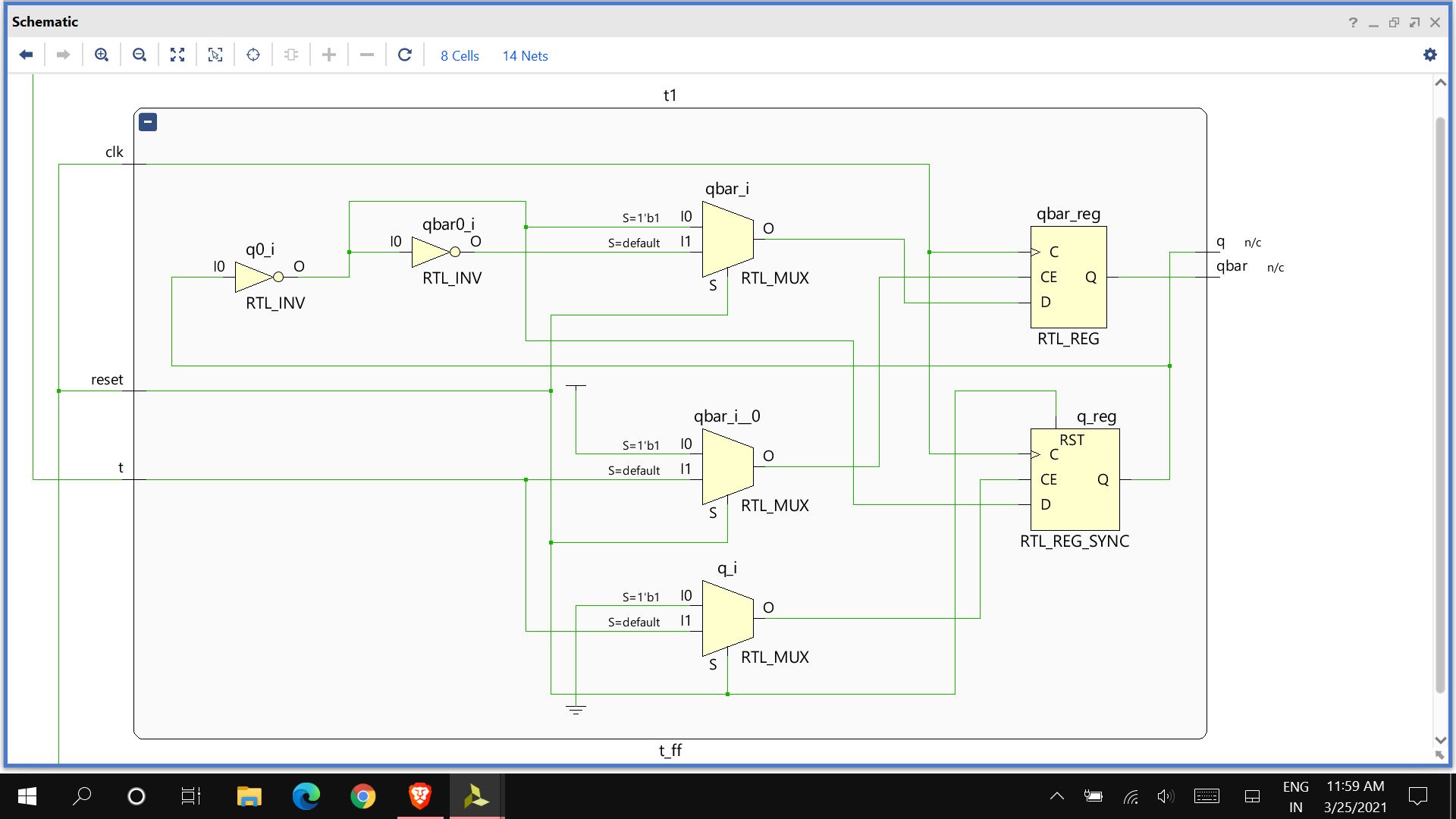Select the qbar_reg RTL_REG cell
Image resolution: width=1456 pixels, height=819 pixels.
(x=1068, y=277)
